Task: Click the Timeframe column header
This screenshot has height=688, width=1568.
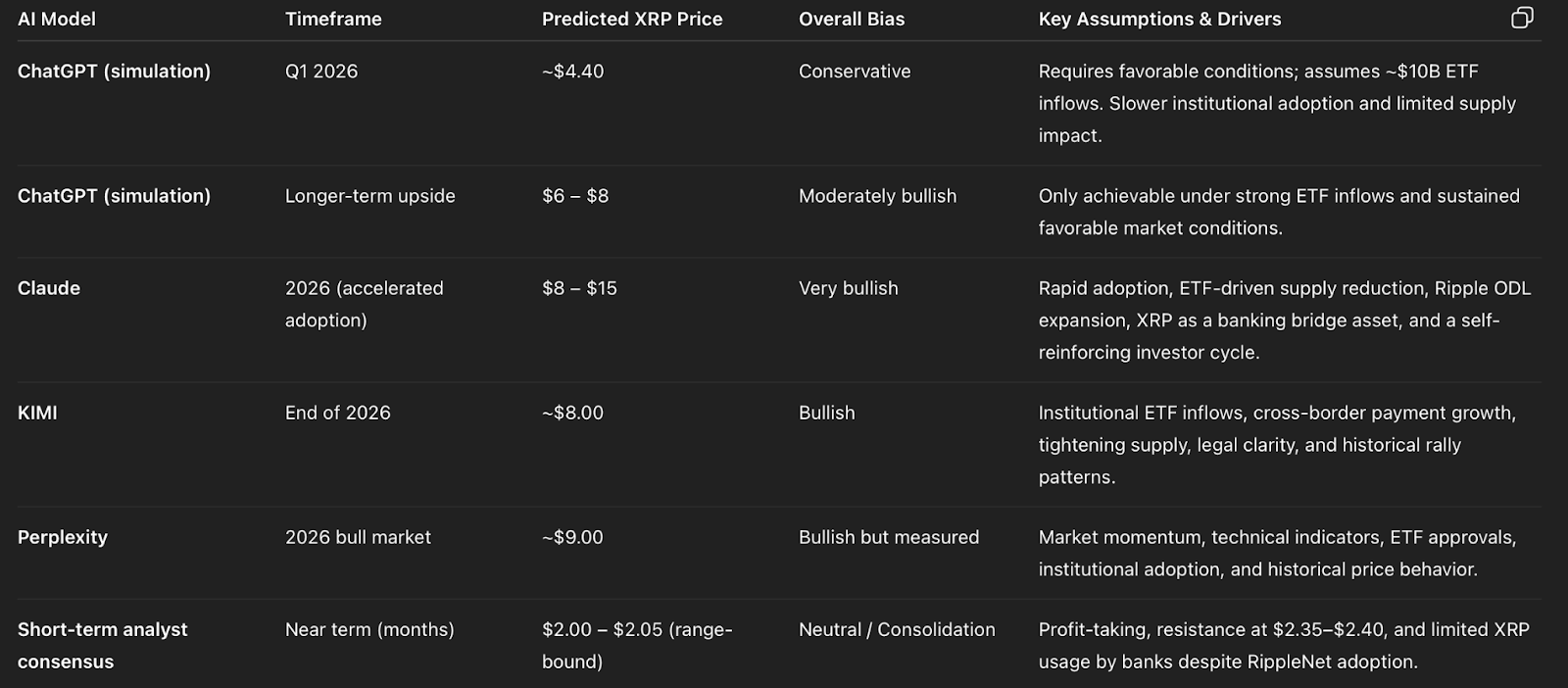Action: (333, 19)
